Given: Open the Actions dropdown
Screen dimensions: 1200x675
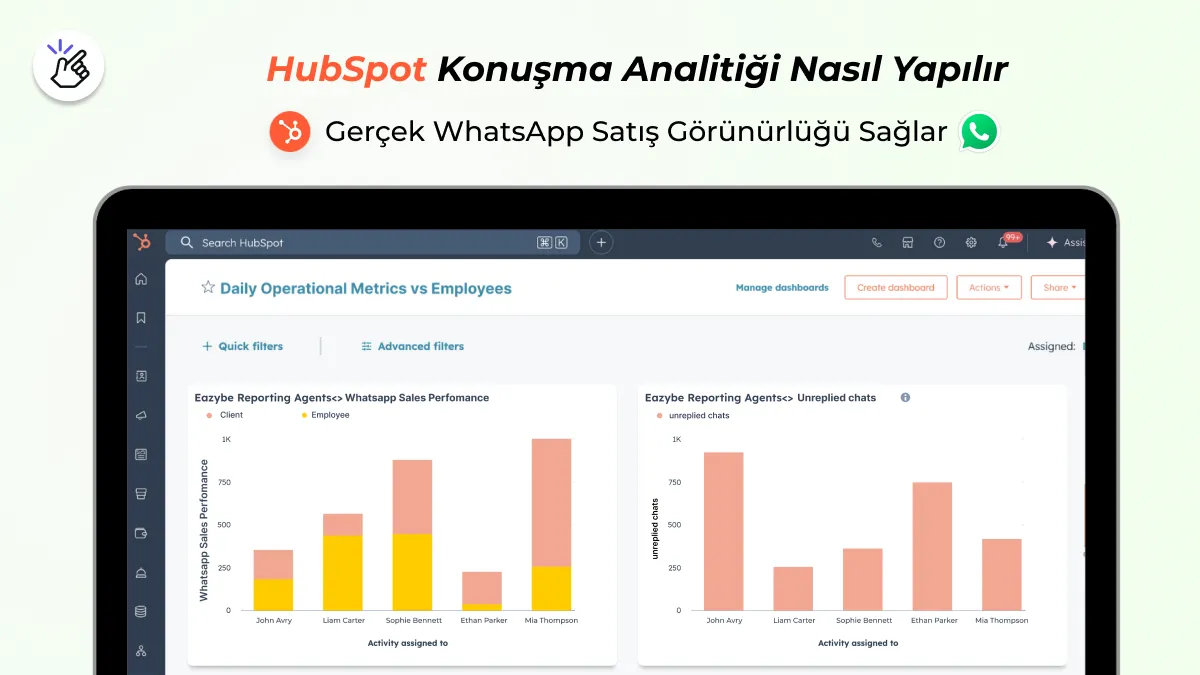Looking at the screenshot, I should pos(988,287).
